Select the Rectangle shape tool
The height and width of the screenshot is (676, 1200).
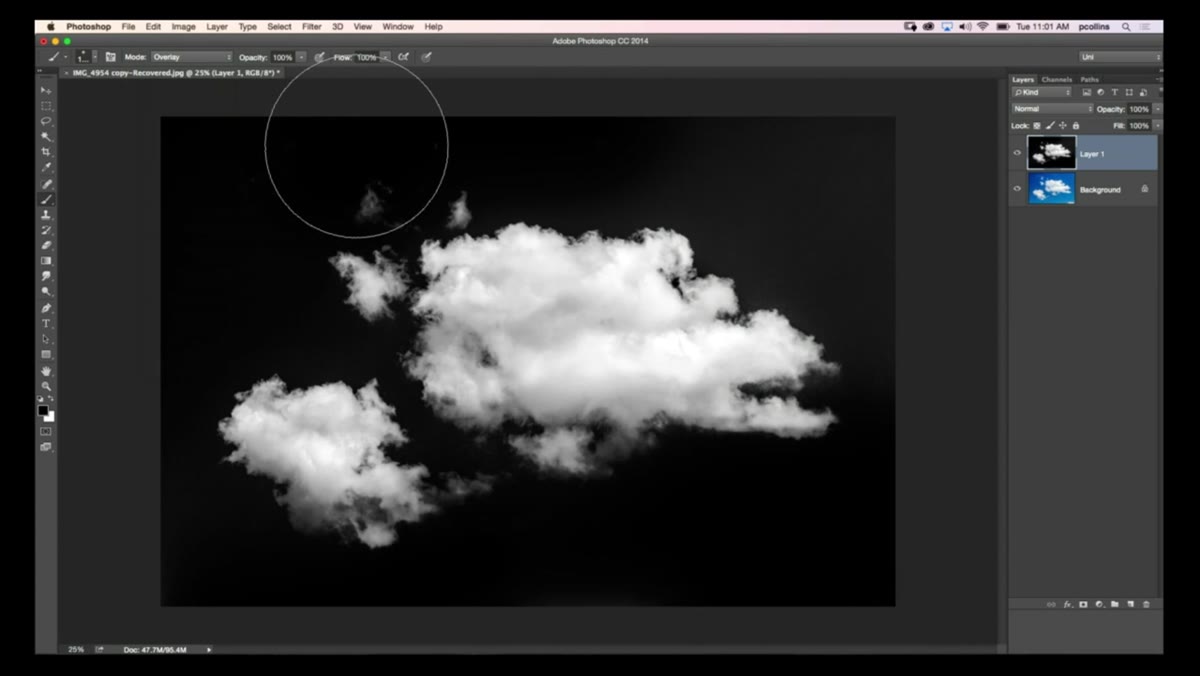point(46,354)
